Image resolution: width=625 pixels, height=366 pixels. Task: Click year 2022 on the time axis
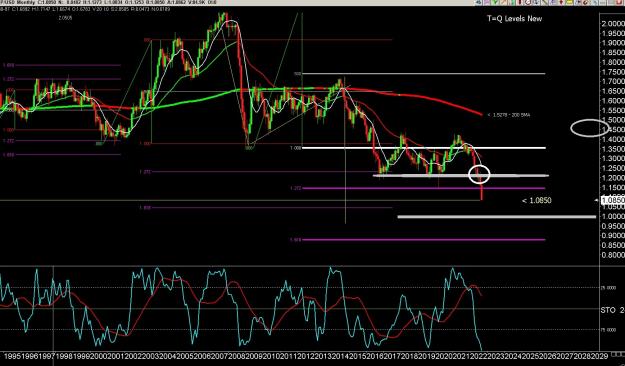pyautogui.click(x=480, y=356)
